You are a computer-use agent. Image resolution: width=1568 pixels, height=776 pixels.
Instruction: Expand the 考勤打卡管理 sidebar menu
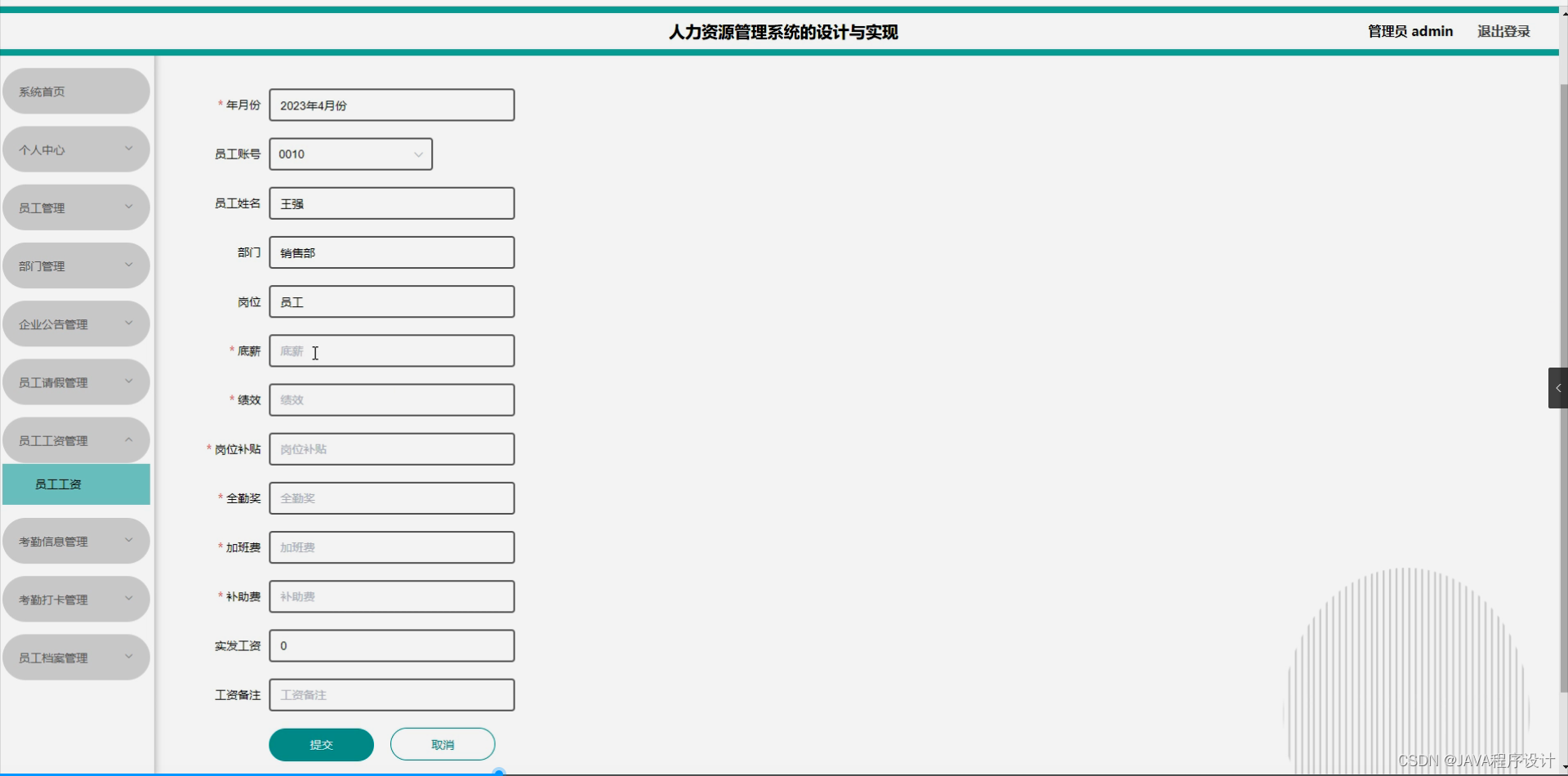[x=76, y=600]
